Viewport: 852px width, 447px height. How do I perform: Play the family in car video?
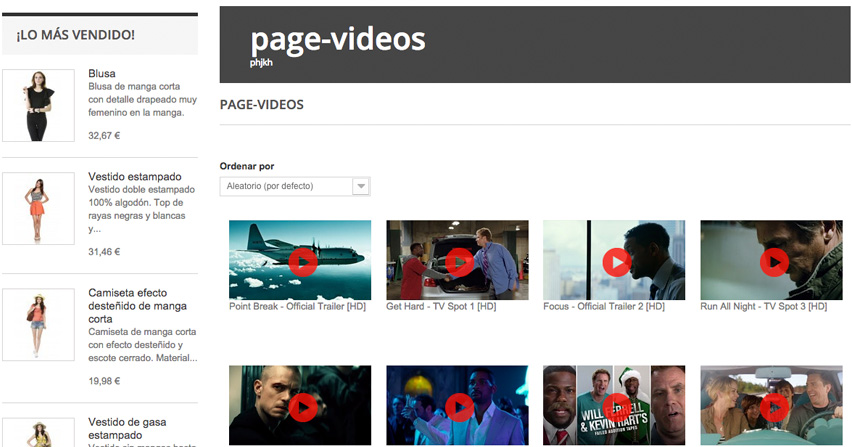[774, 407]
